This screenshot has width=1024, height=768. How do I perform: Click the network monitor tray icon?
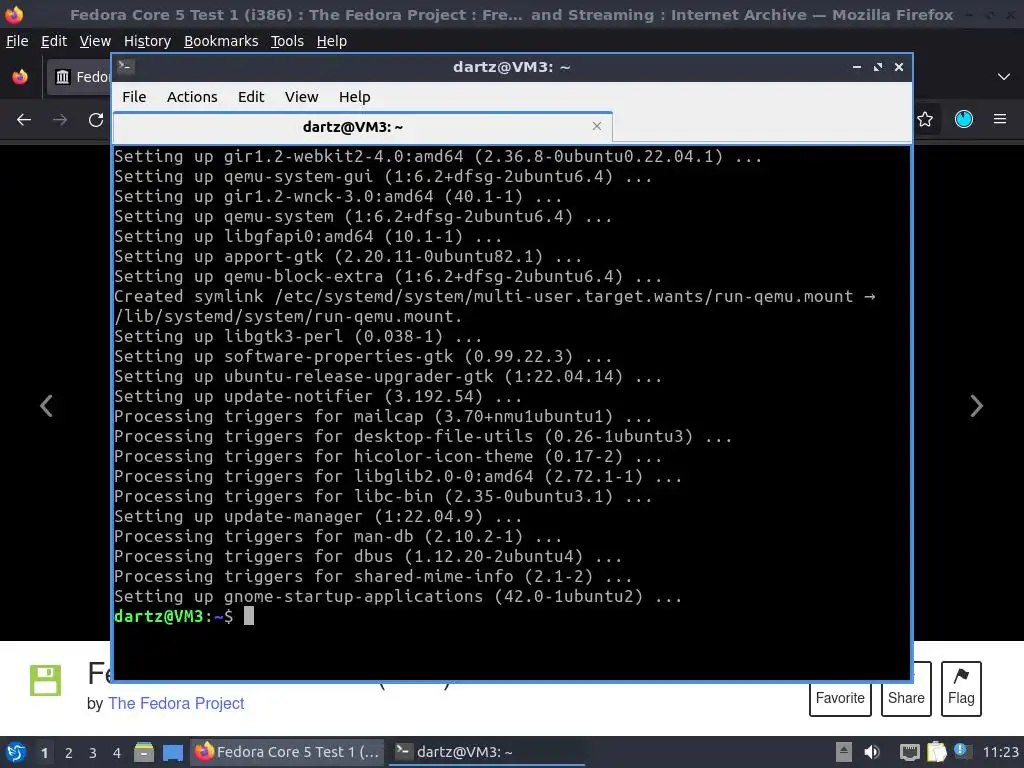[x=909, y=752]
